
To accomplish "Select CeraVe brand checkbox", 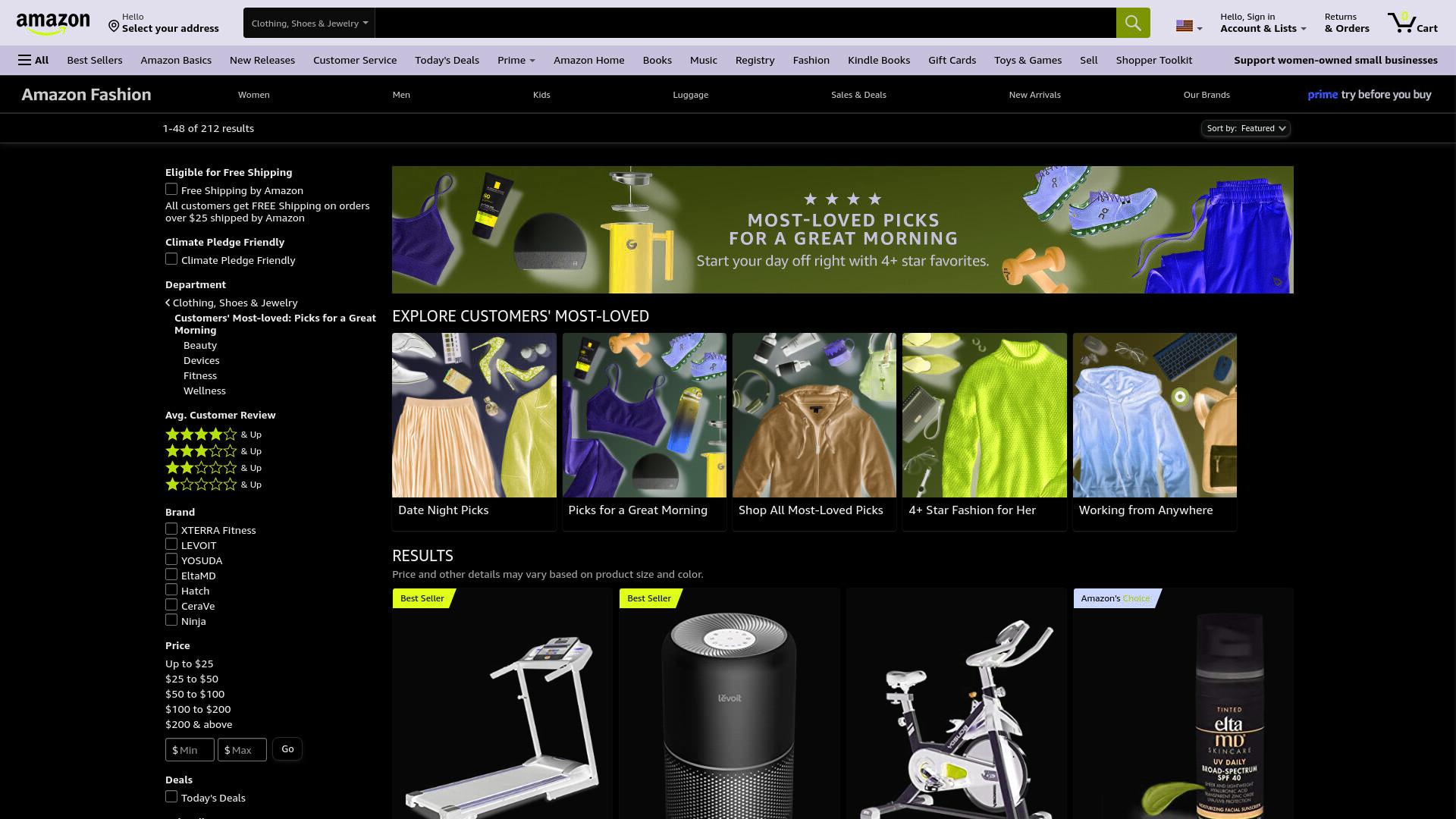I will tap(171, 605).
